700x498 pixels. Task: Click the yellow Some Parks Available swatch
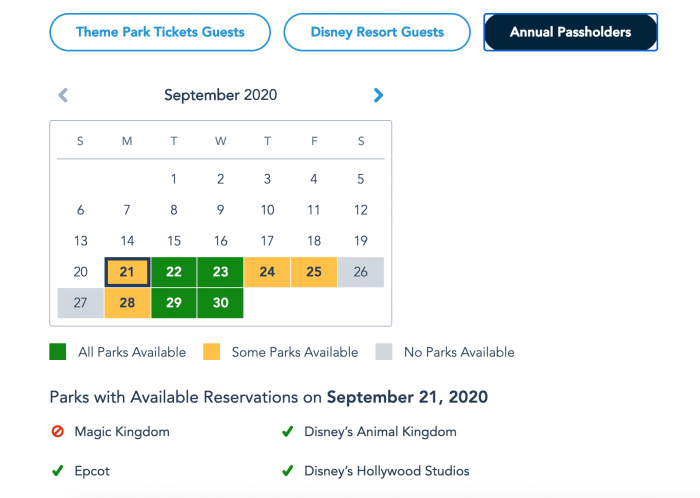211,352
